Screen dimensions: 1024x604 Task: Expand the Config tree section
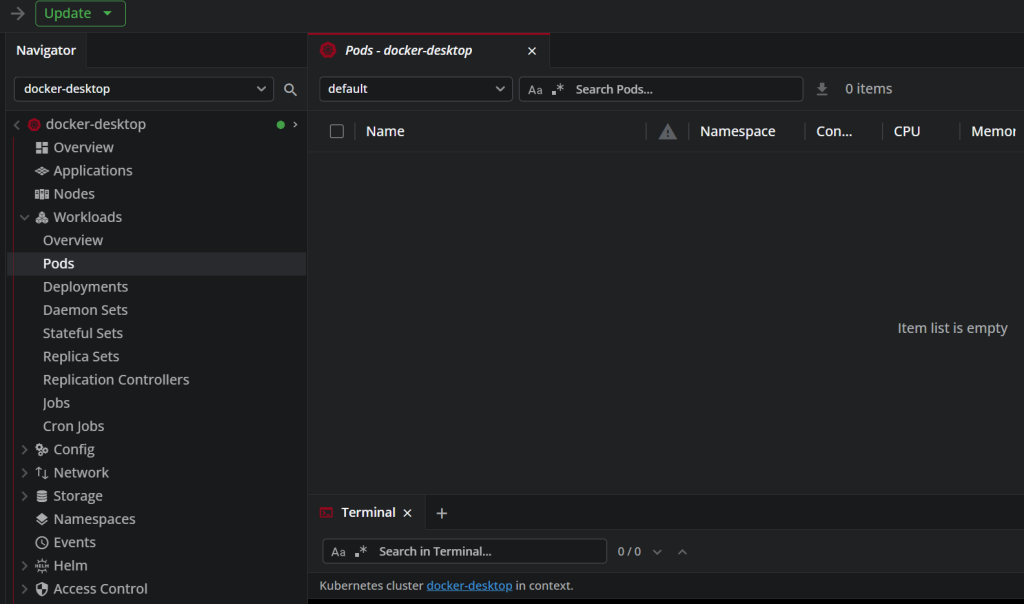tap(25, 450)
